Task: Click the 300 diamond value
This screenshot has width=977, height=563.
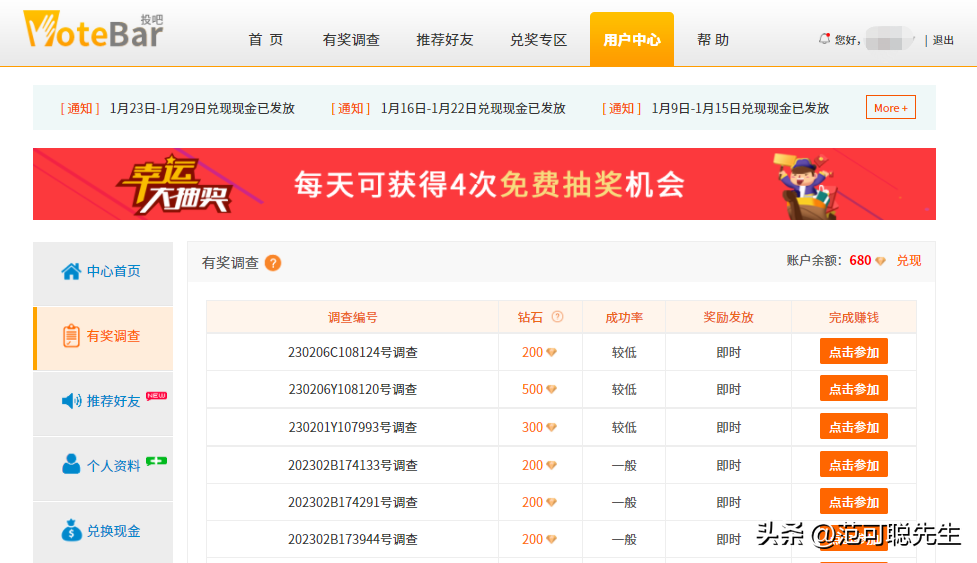Action: 533,427
